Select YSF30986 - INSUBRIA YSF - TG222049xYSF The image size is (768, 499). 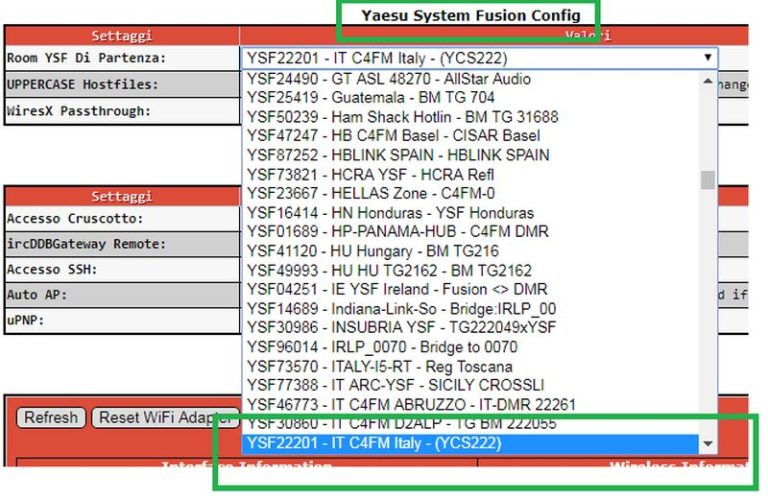pos(471,328)
